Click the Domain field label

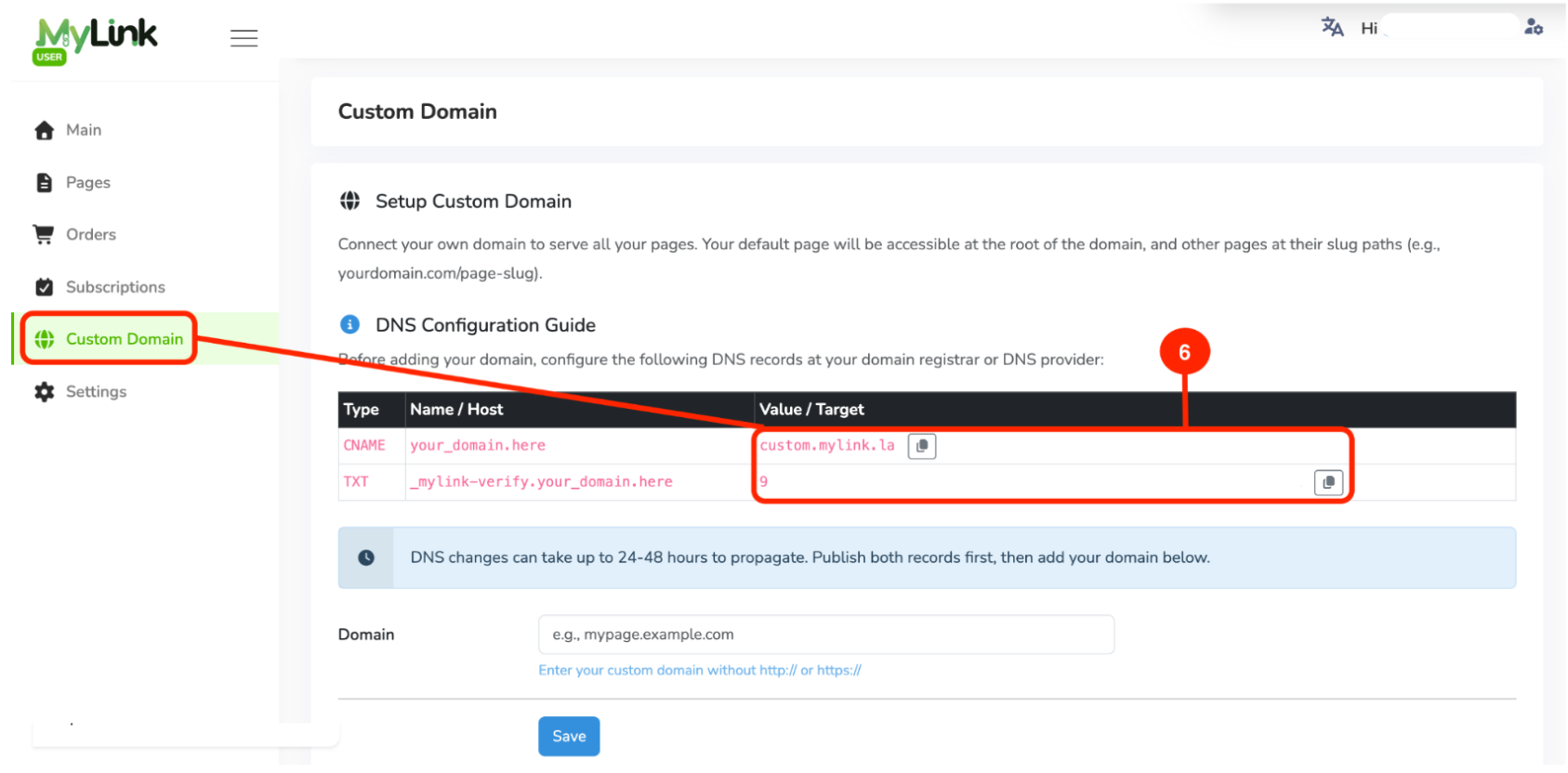pyautogui.click(x=366, y=635)
